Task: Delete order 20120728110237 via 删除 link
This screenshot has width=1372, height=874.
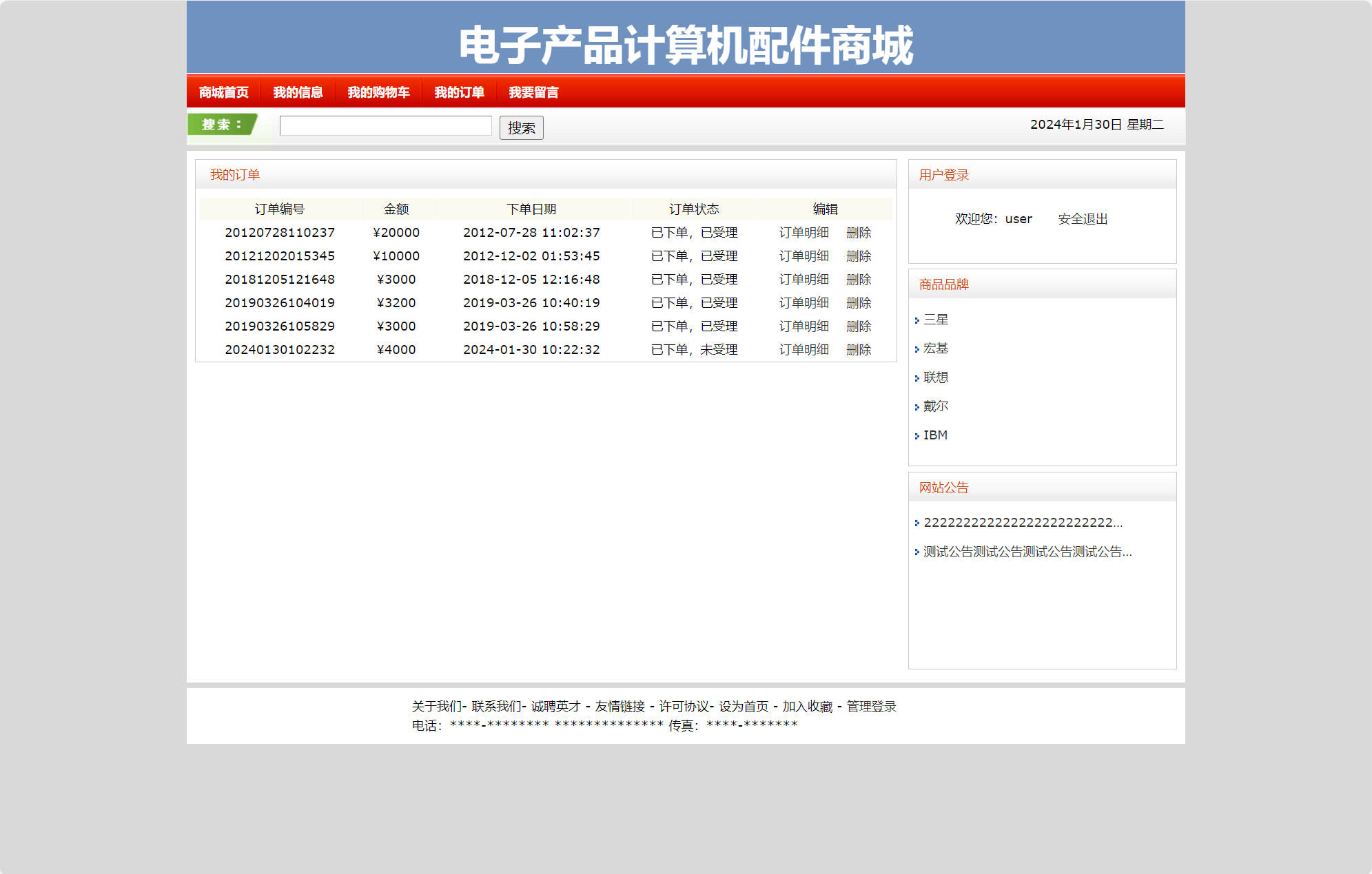Action: pos(859,233)
